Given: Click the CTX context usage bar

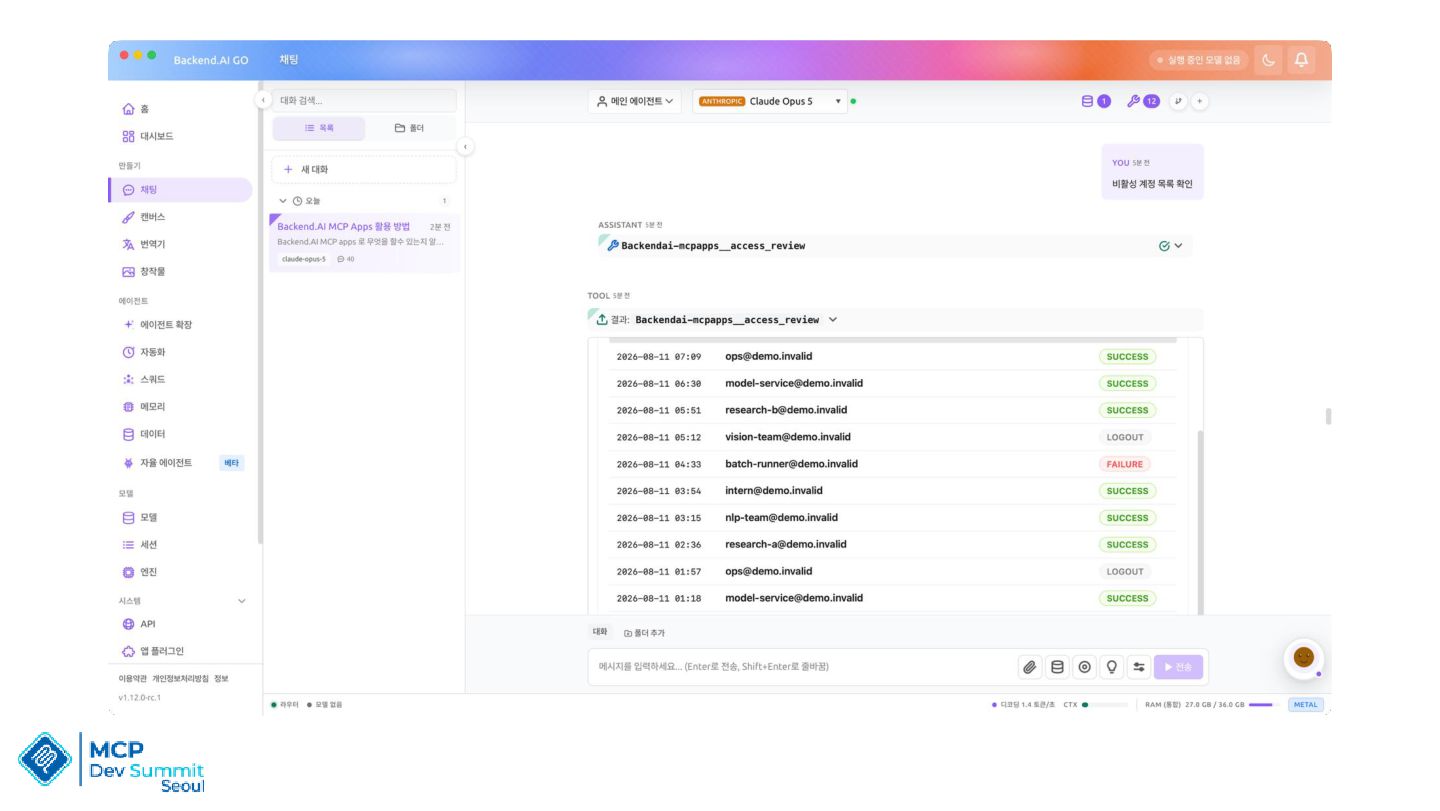Looking at the screenshot, I should coord(1104,705).
